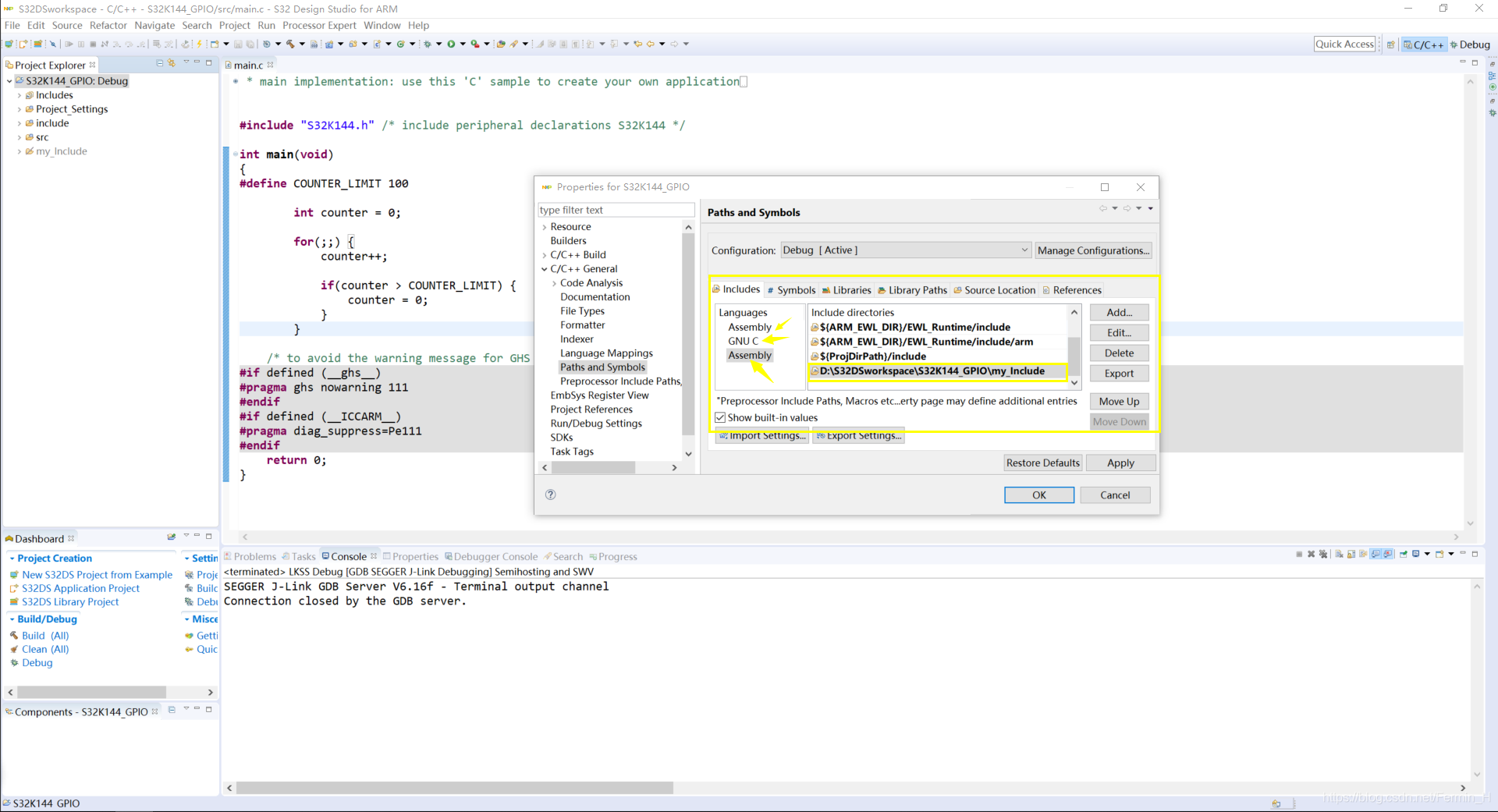Open the Configuration dropdown in Properties dialog
The width and height of the screenshot is (1498, 812).
click(906, 250)
